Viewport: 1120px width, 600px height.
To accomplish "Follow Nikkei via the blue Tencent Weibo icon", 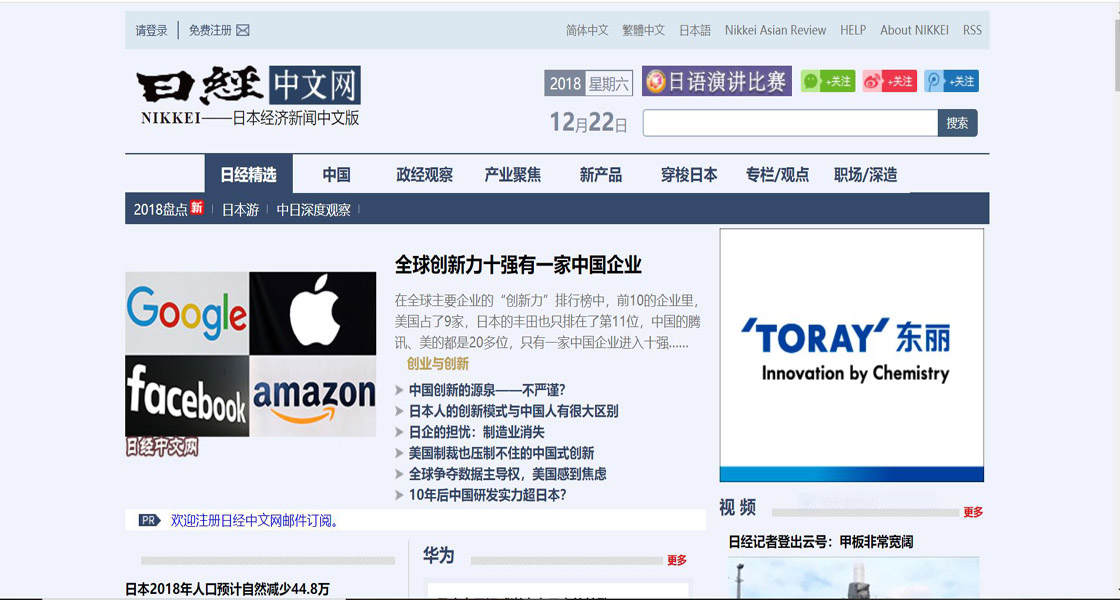I will tap(951, 81).
